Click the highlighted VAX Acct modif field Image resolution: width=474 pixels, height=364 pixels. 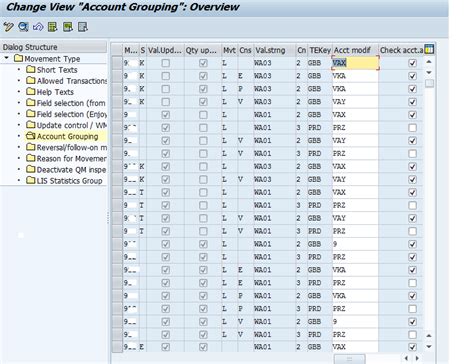(x=355, y=63)
